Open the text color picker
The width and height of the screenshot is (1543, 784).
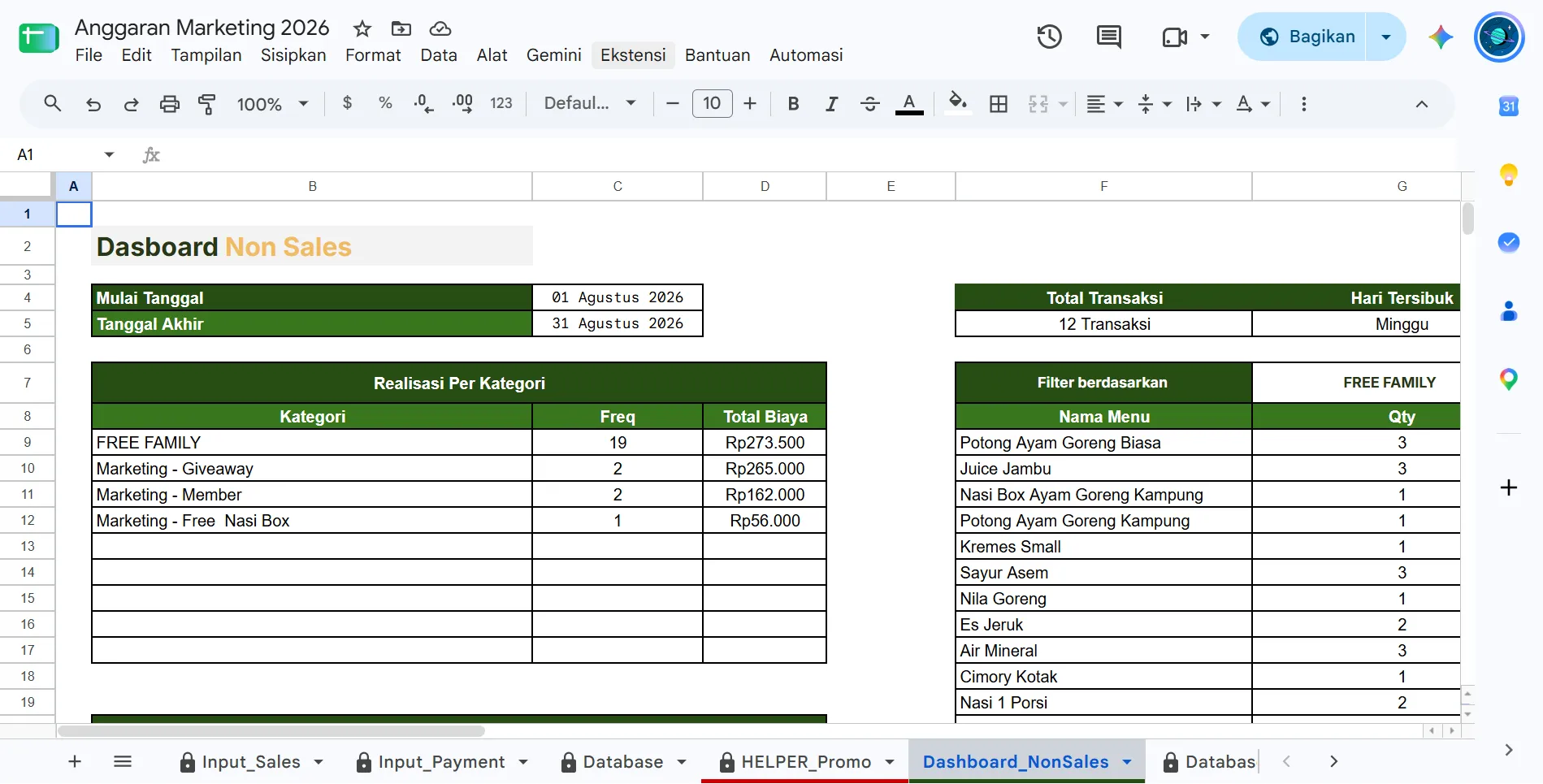[909, 104]
